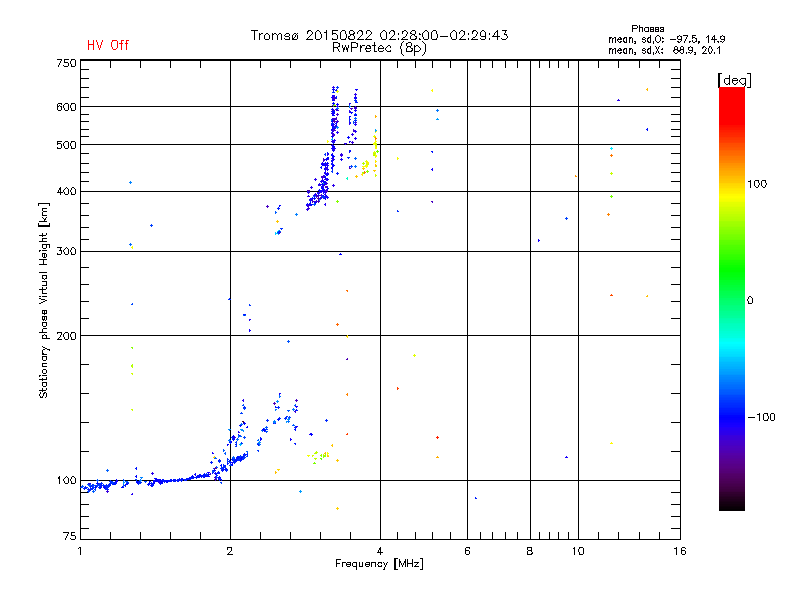Click the y-axis tick '75'

coord(70,536)
